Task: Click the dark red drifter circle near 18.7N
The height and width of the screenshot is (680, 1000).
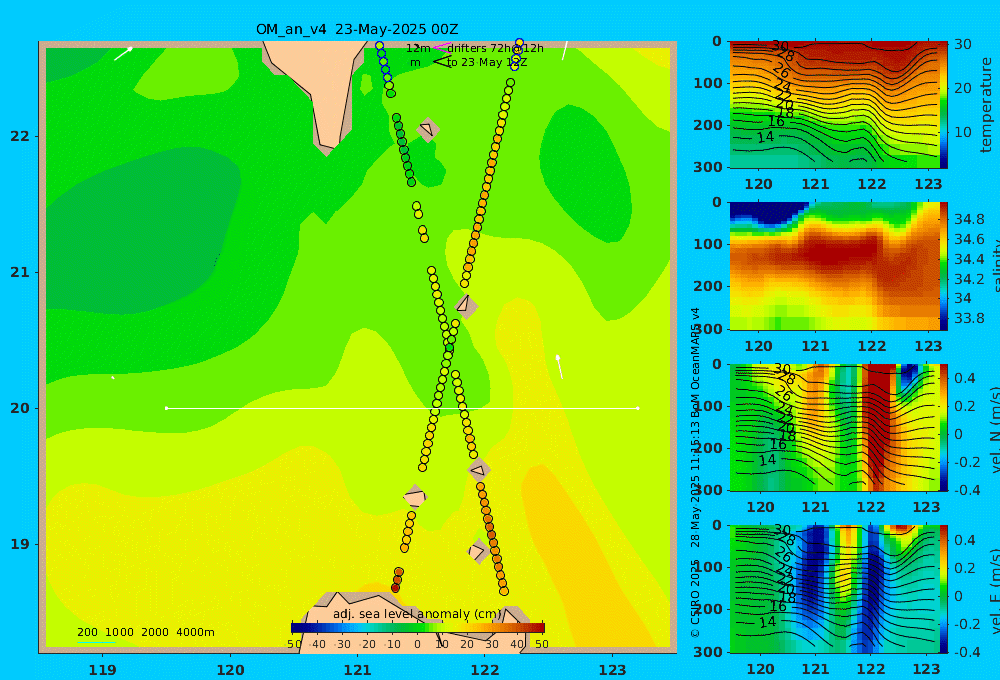Action: click(x=395, y=588)
